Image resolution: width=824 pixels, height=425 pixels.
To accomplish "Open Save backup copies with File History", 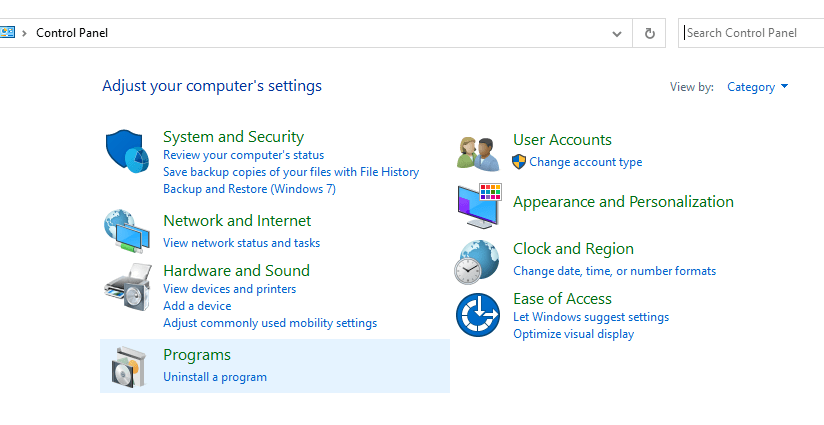I will (291, 172).
